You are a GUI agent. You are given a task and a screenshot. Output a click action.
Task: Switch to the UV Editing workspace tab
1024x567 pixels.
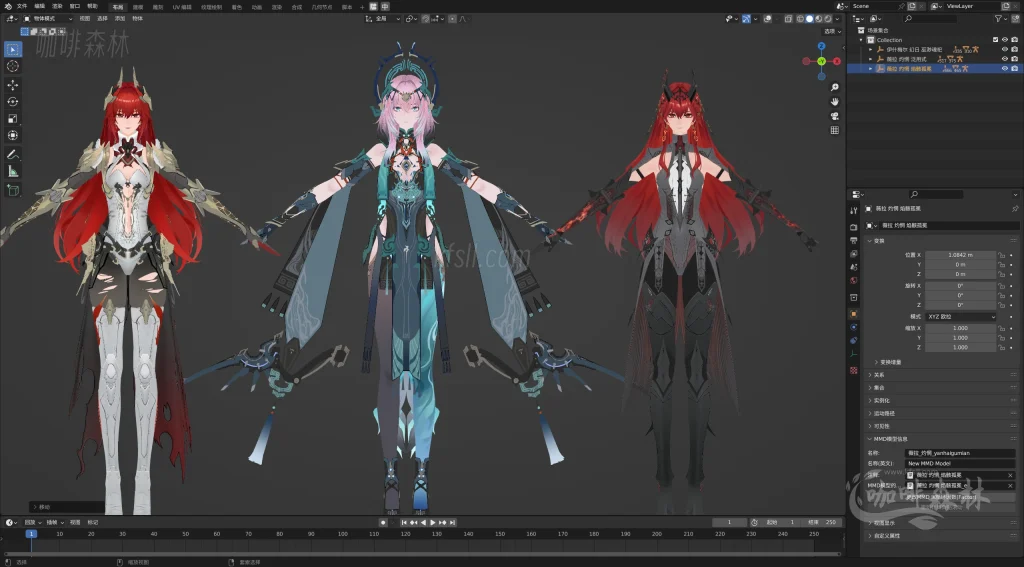click(182, 7)
